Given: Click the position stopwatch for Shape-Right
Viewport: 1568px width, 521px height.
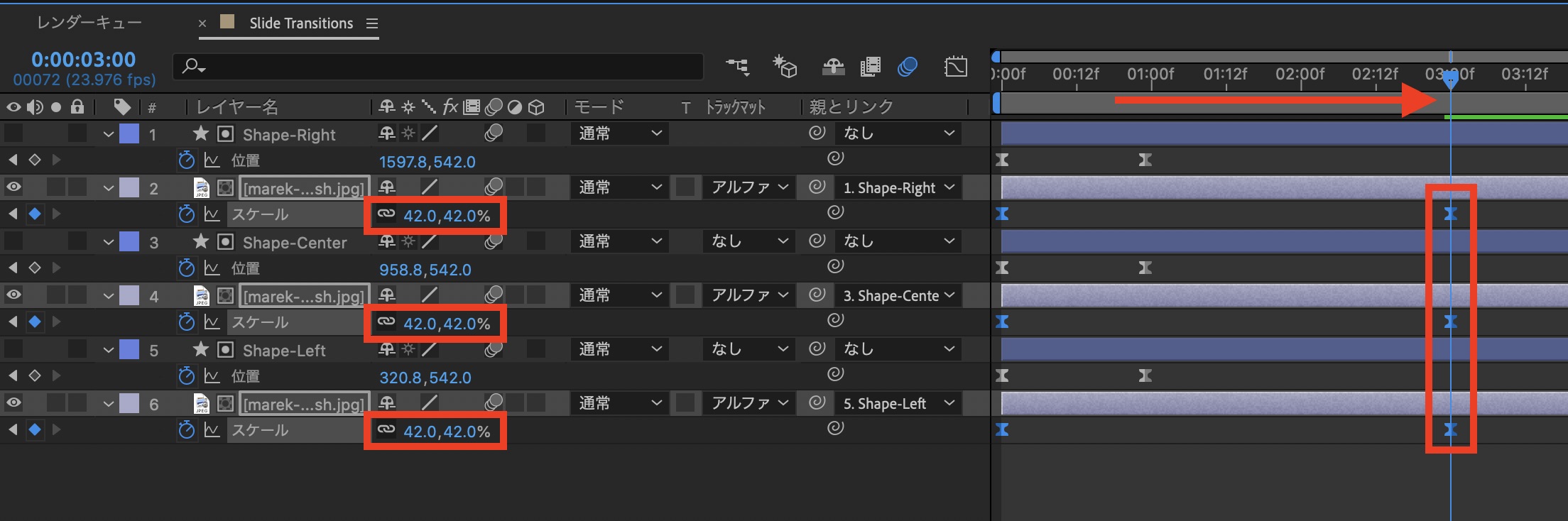Looking at the screenshot, I should click(186, 160).
